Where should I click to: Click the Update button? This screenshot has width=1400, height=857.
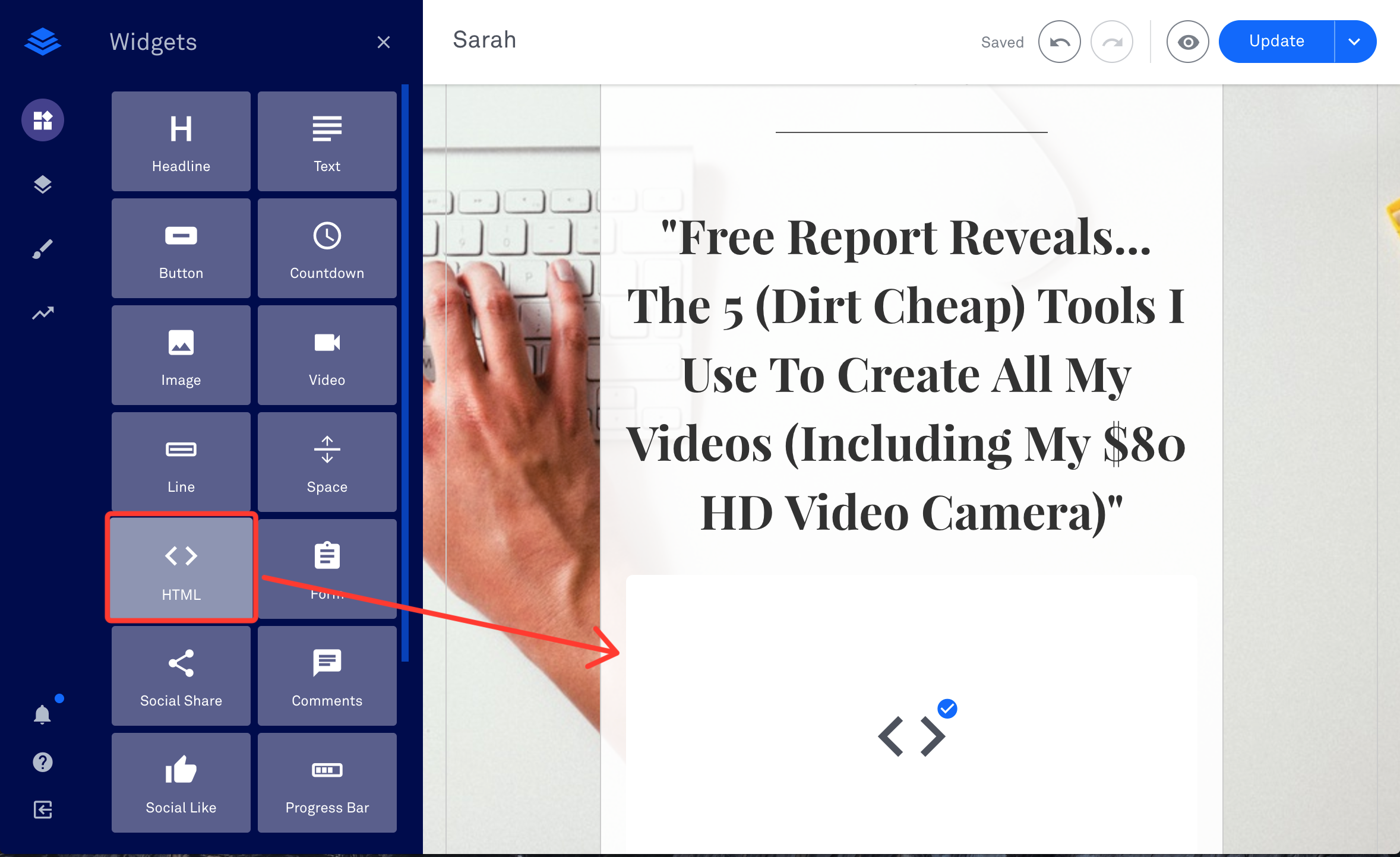click(x=1276, y=42)
